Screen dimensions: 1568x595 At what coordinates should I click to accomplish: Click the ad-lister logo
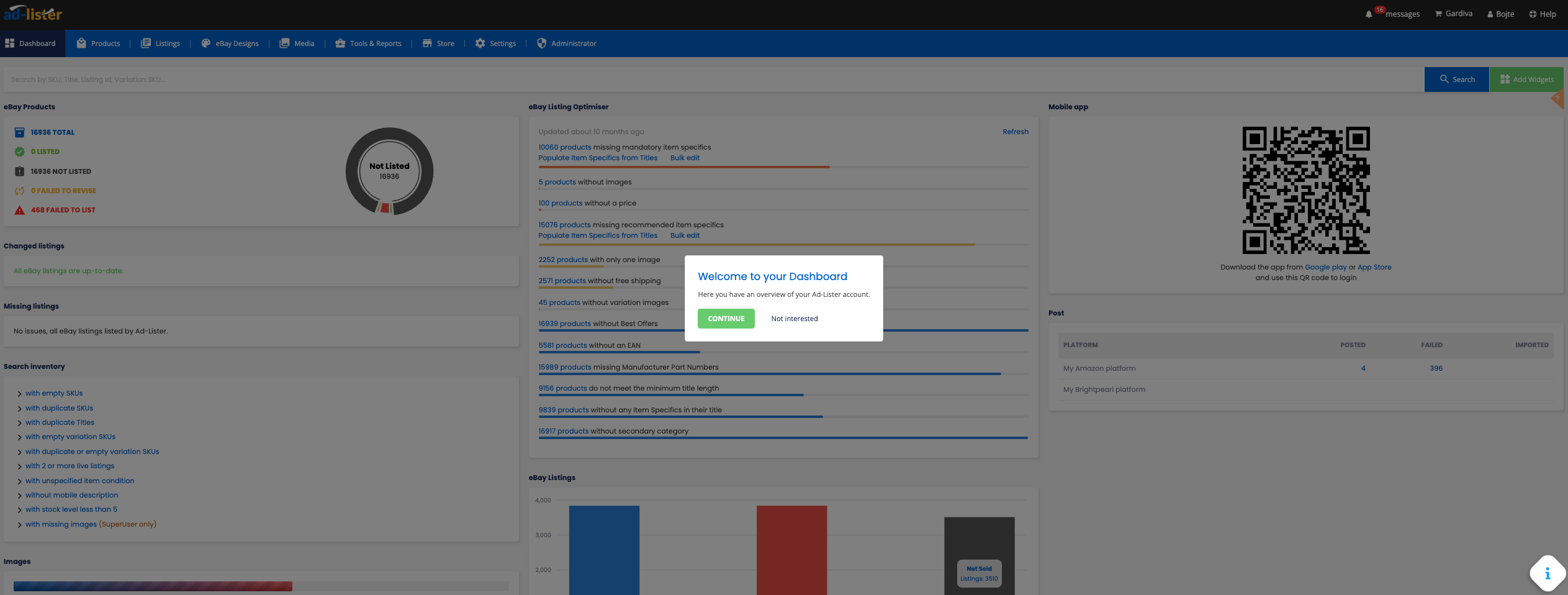click(x=33, y=13)
